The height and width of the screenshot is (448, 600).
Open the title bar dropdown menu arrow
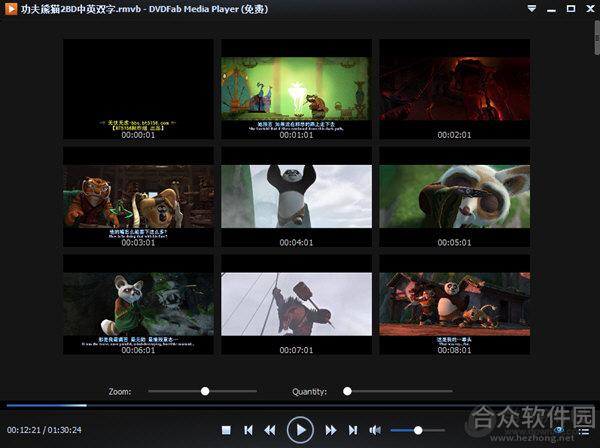click(x=532, y=8)
